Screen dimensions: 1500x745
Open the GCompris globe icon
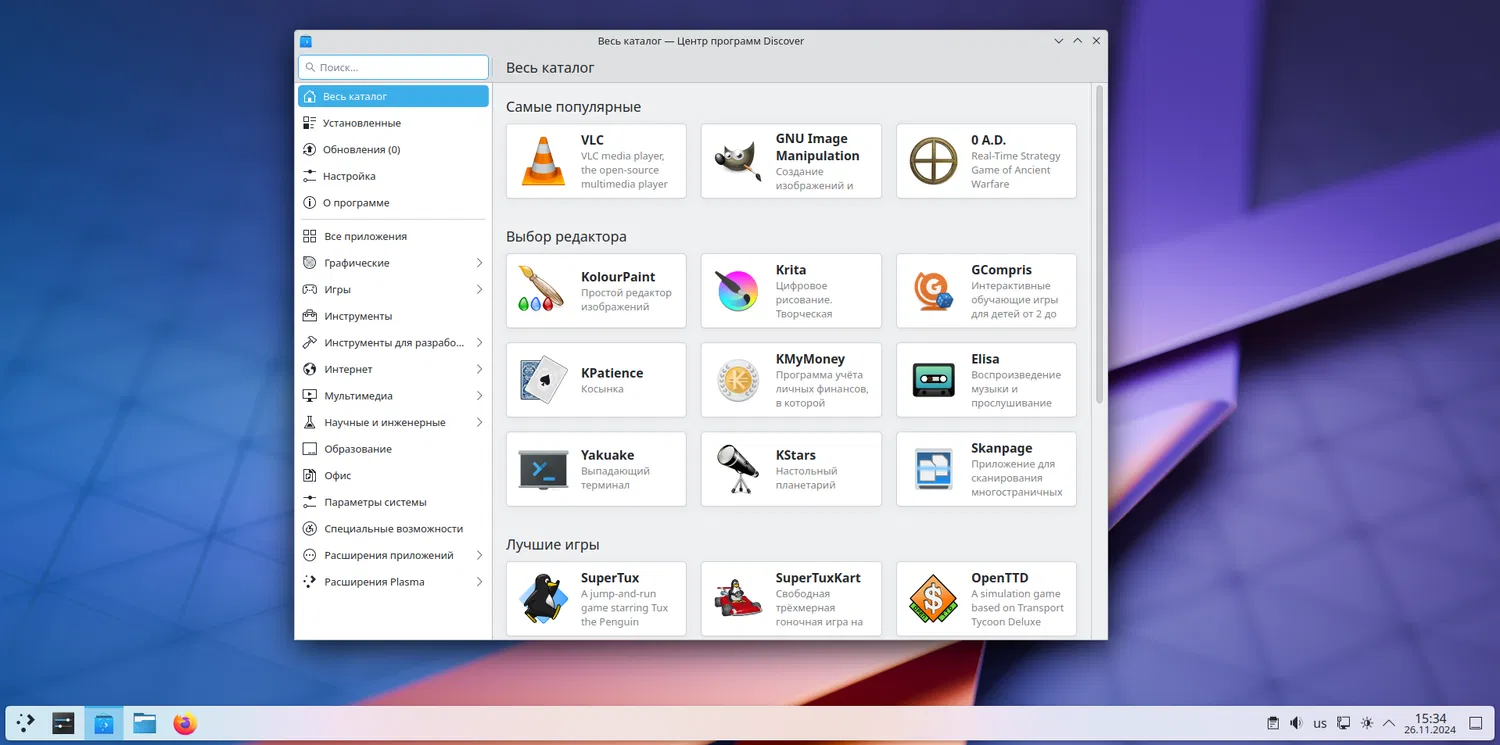click(934, 291)
